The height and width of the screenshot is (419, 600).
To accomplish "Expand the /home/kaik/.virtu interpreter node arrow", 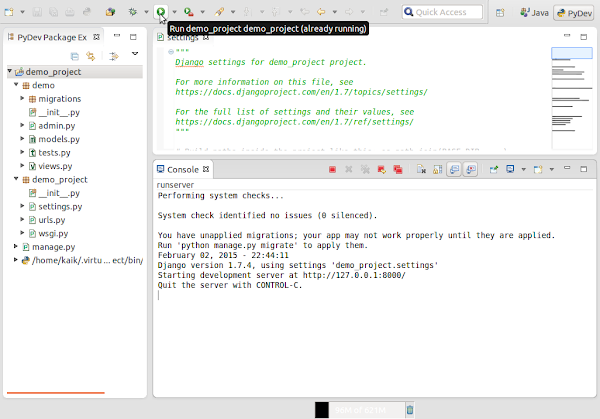I will (16, 259).
